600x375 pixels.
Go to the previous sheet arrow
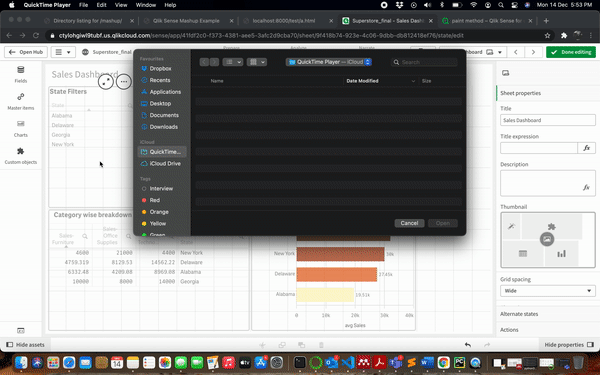pos(516,52)
